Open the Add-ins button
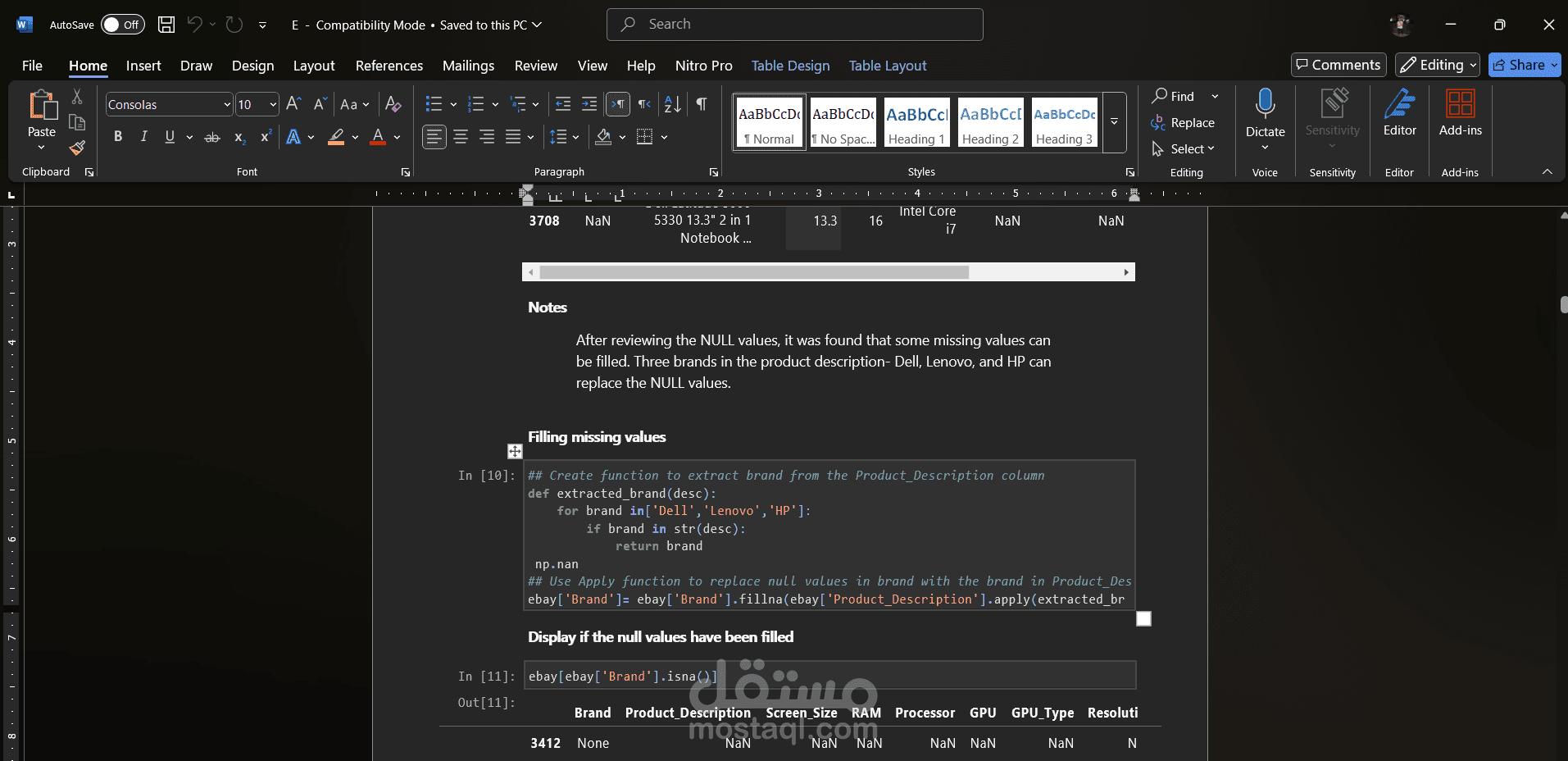The height and width of the screenshot is (761, 1568). (x=1461, y=112)
